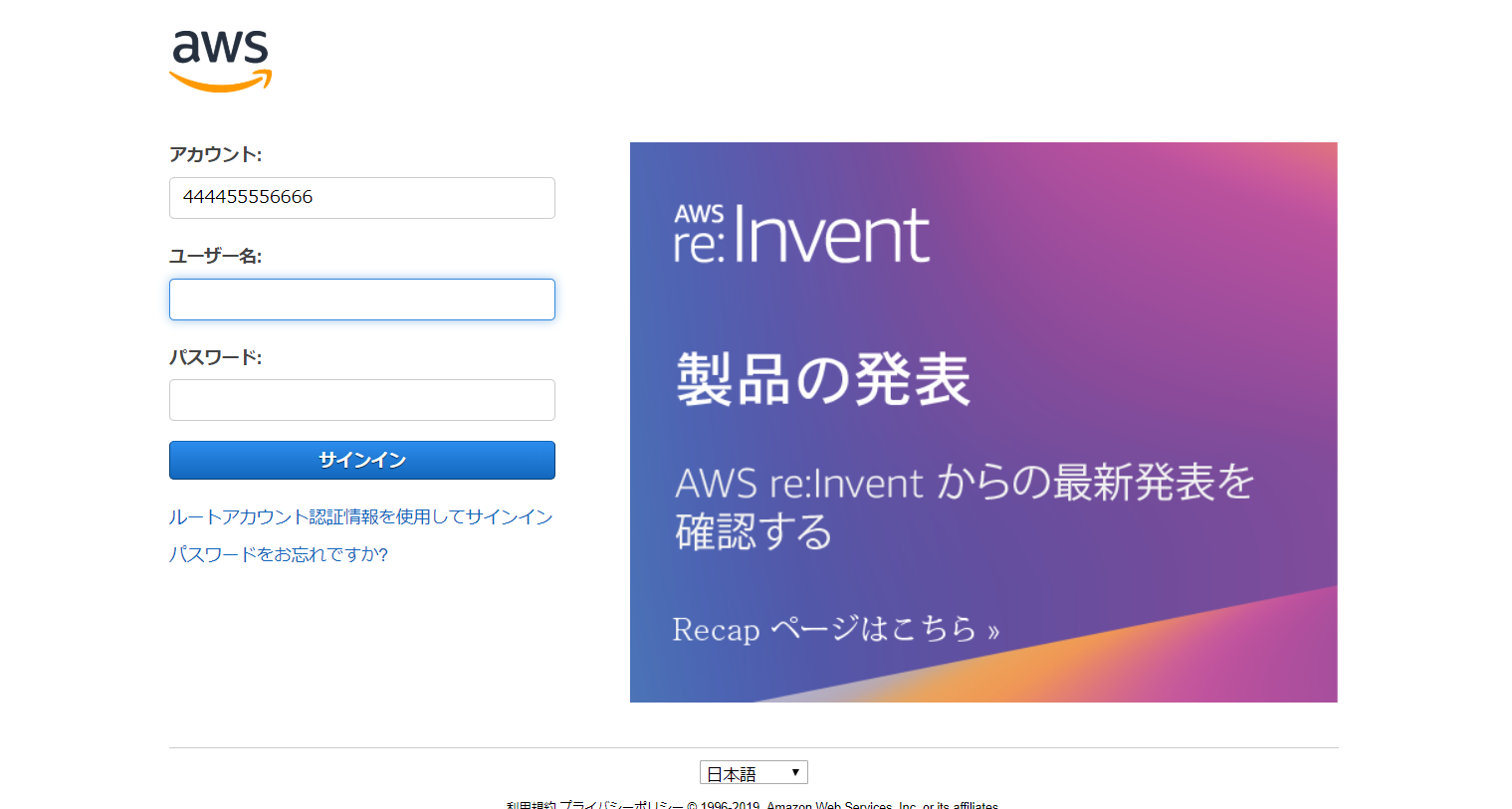Open the ルートアカウント認証情報を使用してサインイン link
The image size is (1512, 809).
coord(360,516)
